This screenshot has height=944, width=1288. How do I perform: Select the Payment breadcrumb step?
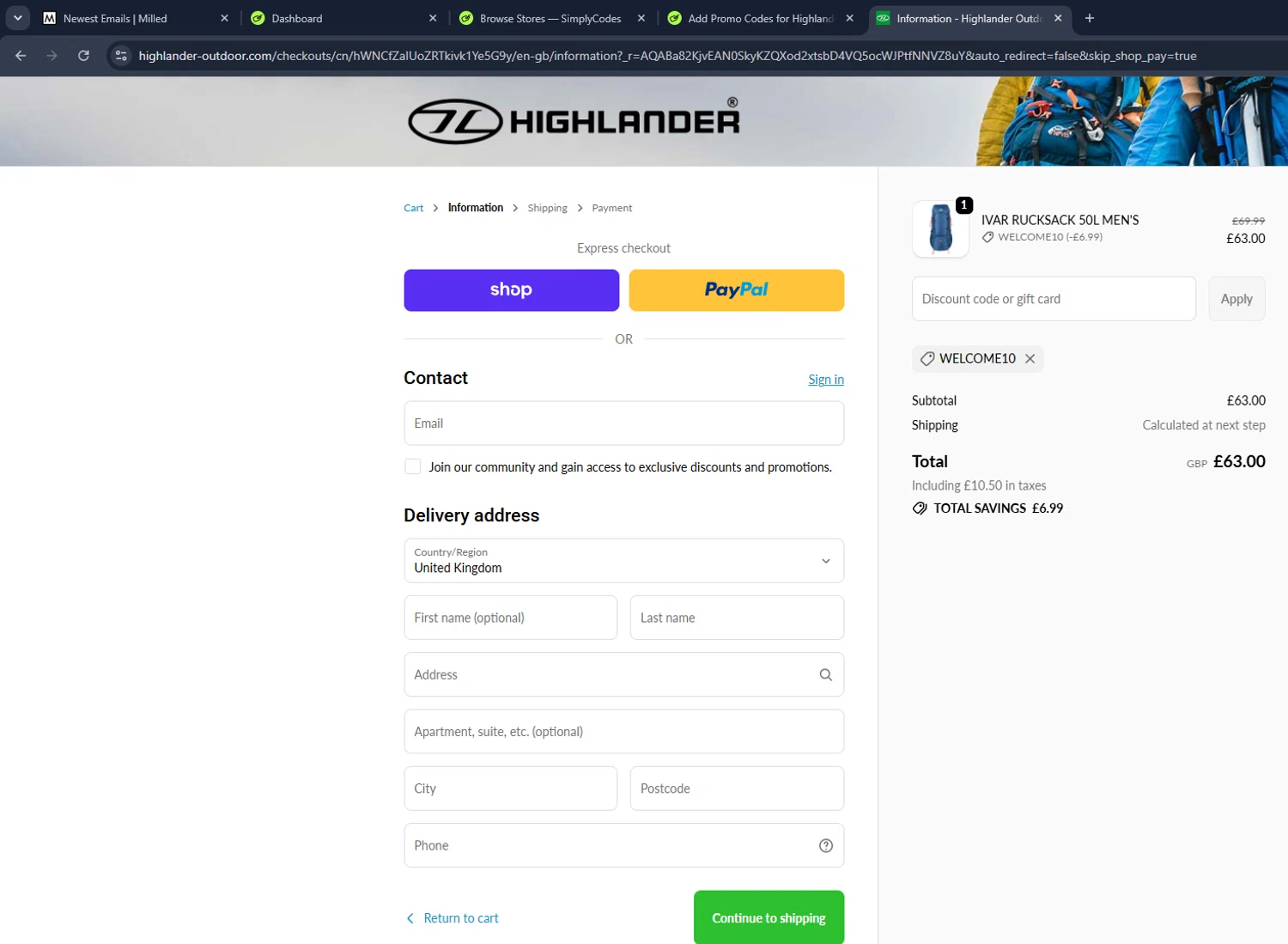[x=611, y=208]
